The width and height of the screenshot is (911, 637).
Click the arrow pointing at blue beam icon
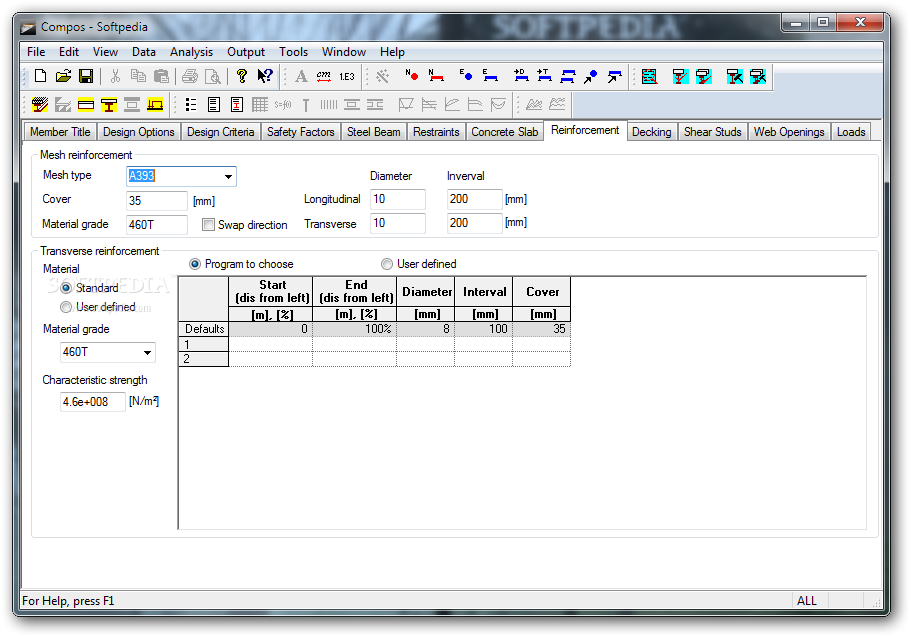[x=614, y=76]
